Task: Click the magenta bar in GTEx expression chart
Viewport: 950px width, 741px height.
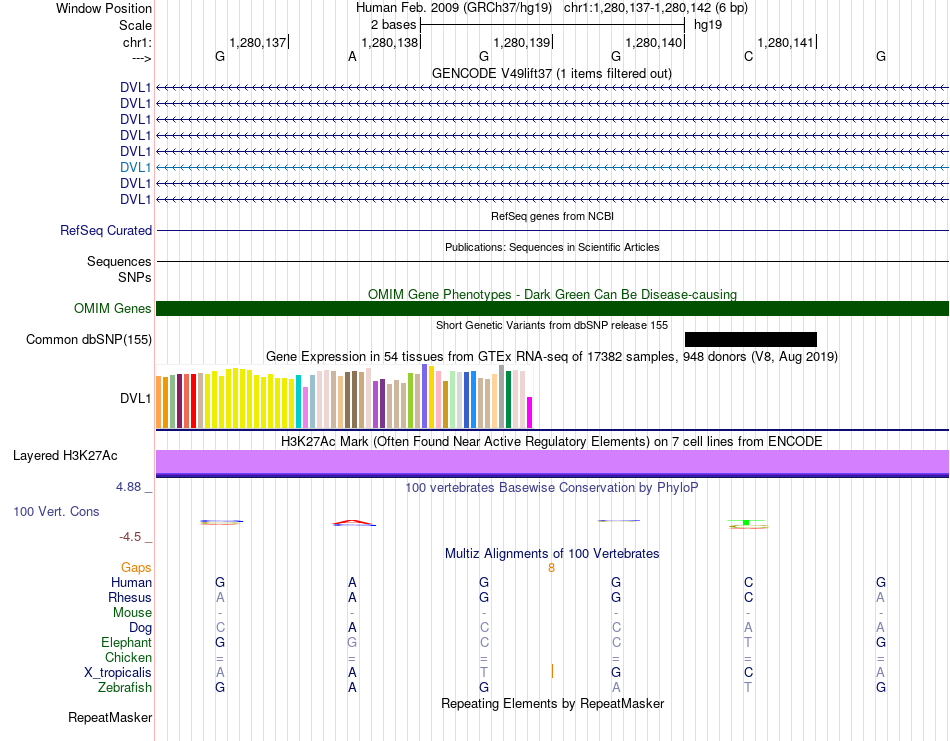Action: click(x=530, y=413)
